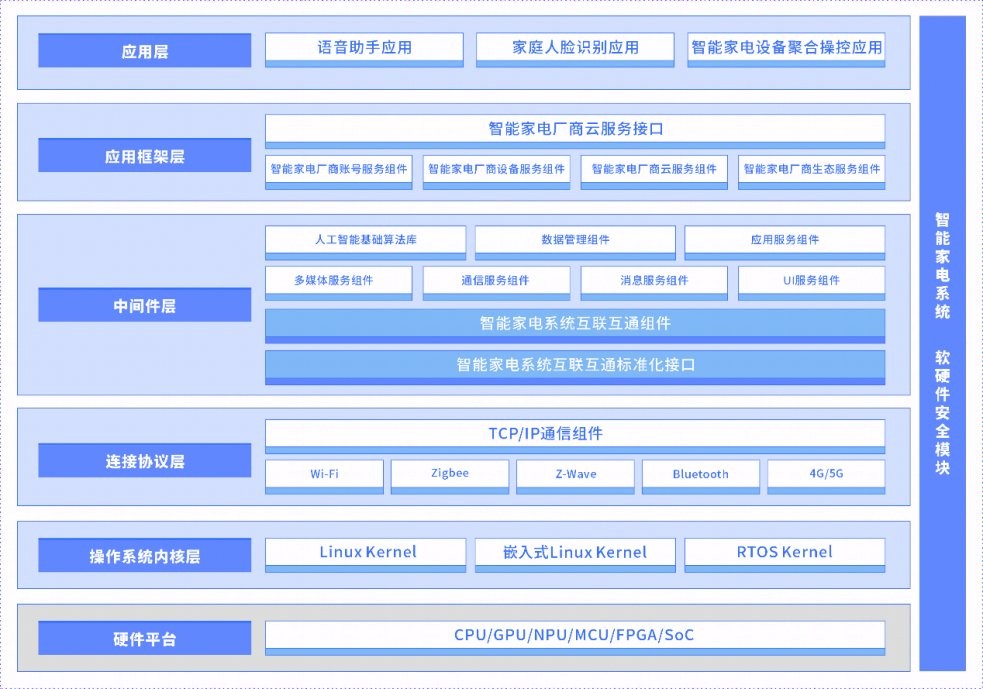Click 智能家电厂商云服务接口 bar

575,128
